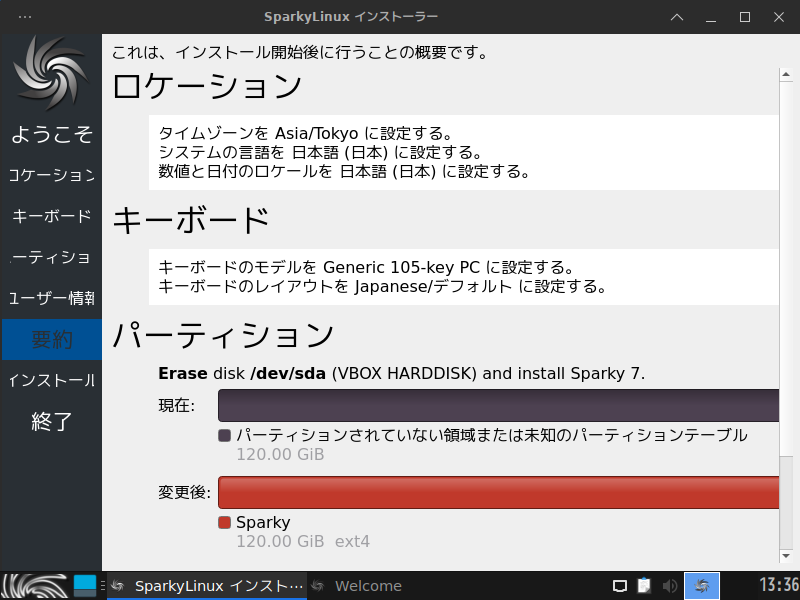Click the 変更後: label
Viewport: 800px width, 600px height.
pyautogui.click(x=184, y=492)
